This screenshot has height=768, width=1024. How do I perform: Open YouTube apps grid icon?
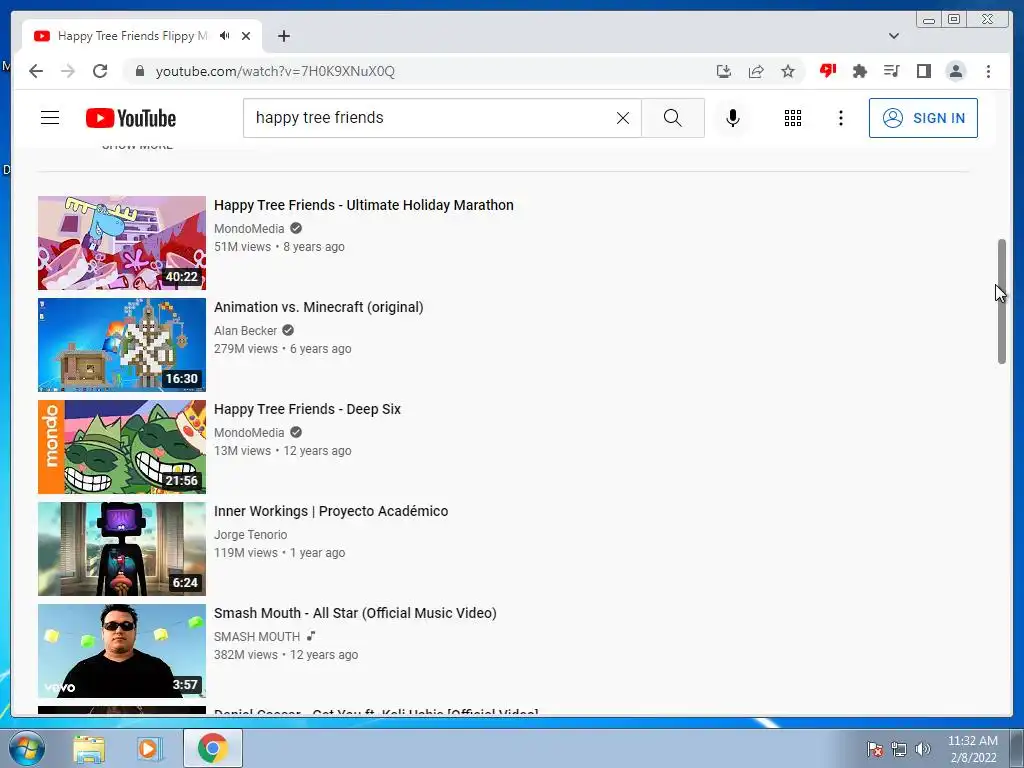793,118
